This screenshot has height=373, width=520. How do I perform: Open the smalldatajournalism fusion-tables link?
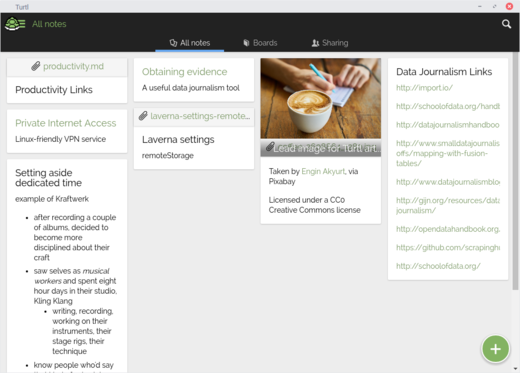pos(448,153)
